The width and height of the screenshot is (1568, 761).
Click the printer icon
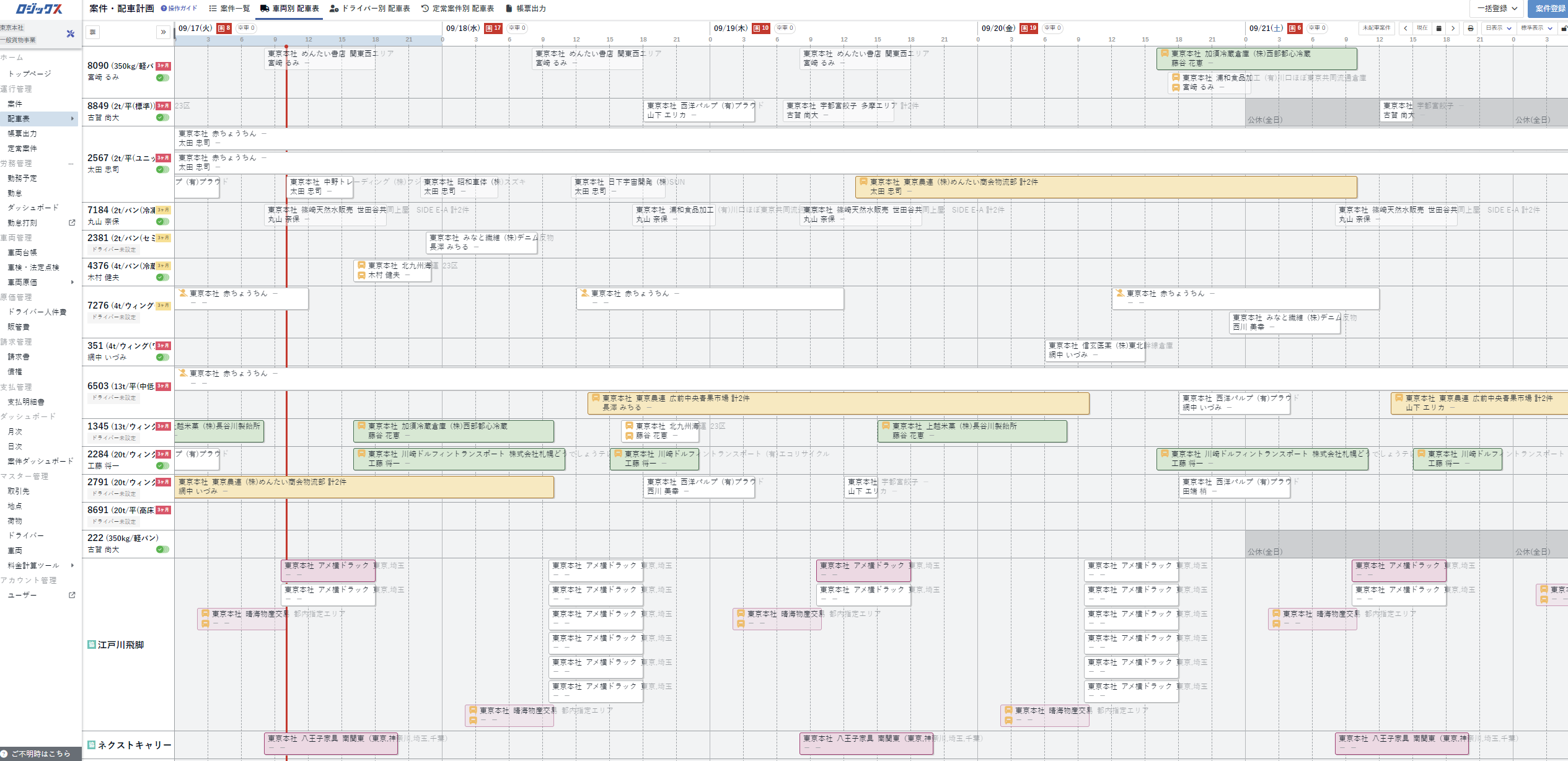(x=1471, y=28)
